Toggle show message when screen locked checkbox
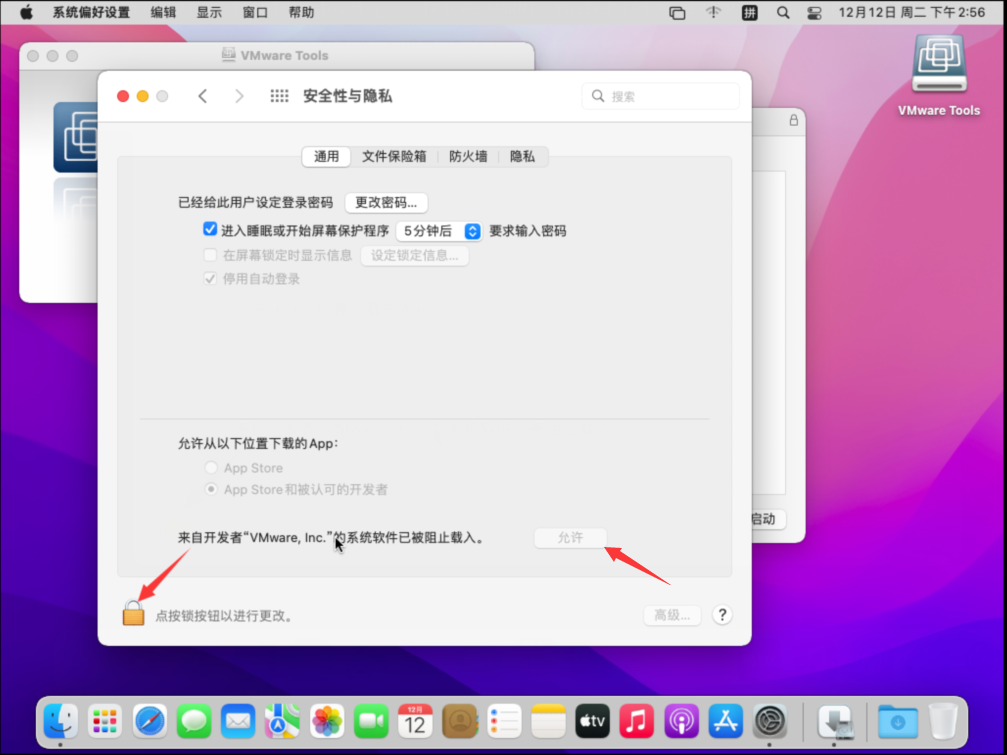The height and width of the screenshot is (755, 1007). coord(210,255)
